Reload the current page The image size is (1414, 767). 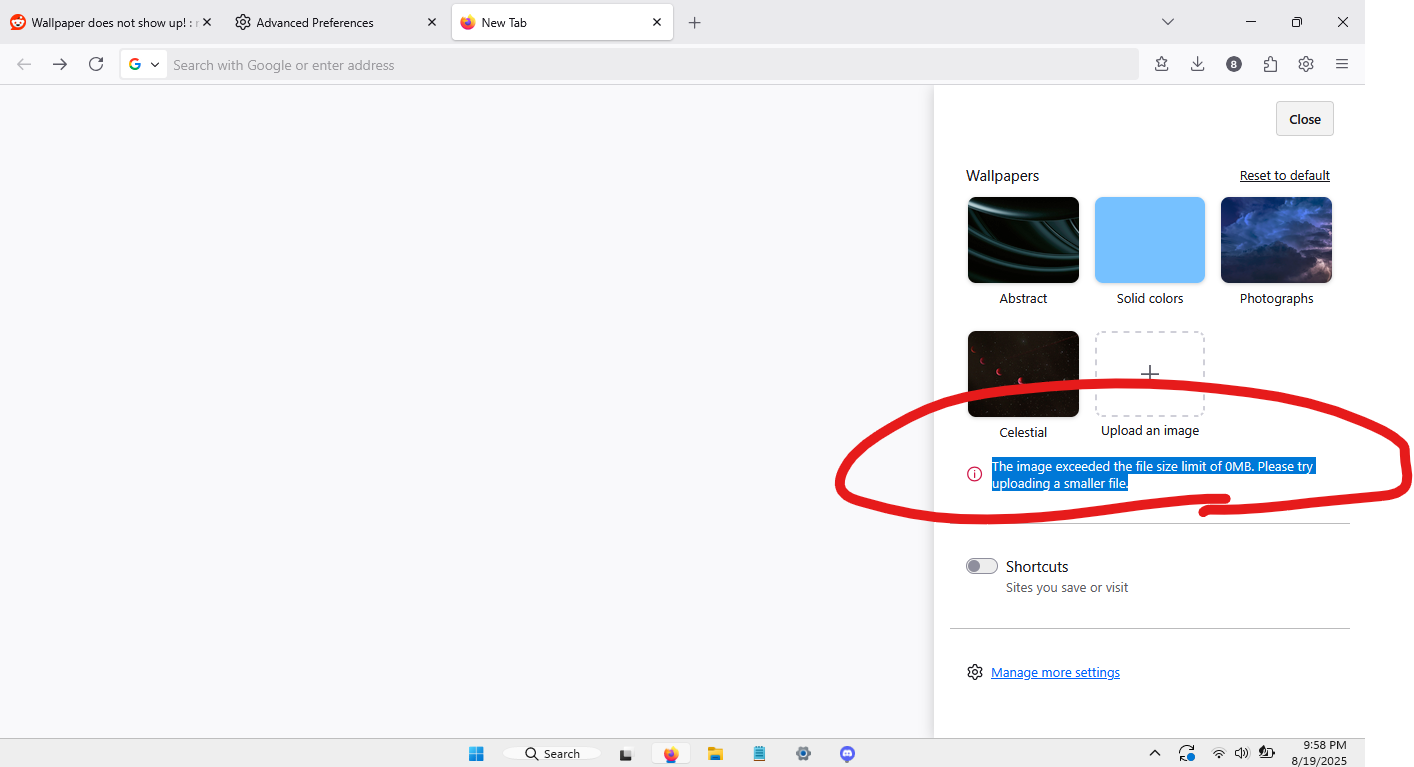96,64
